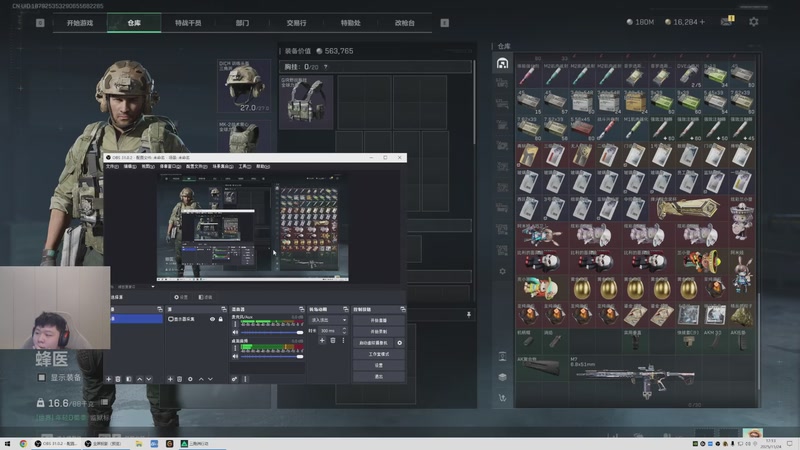Click the 设置 button in OBS controls
The width and height of the screenshot is (800, 450).
point(379,365)
